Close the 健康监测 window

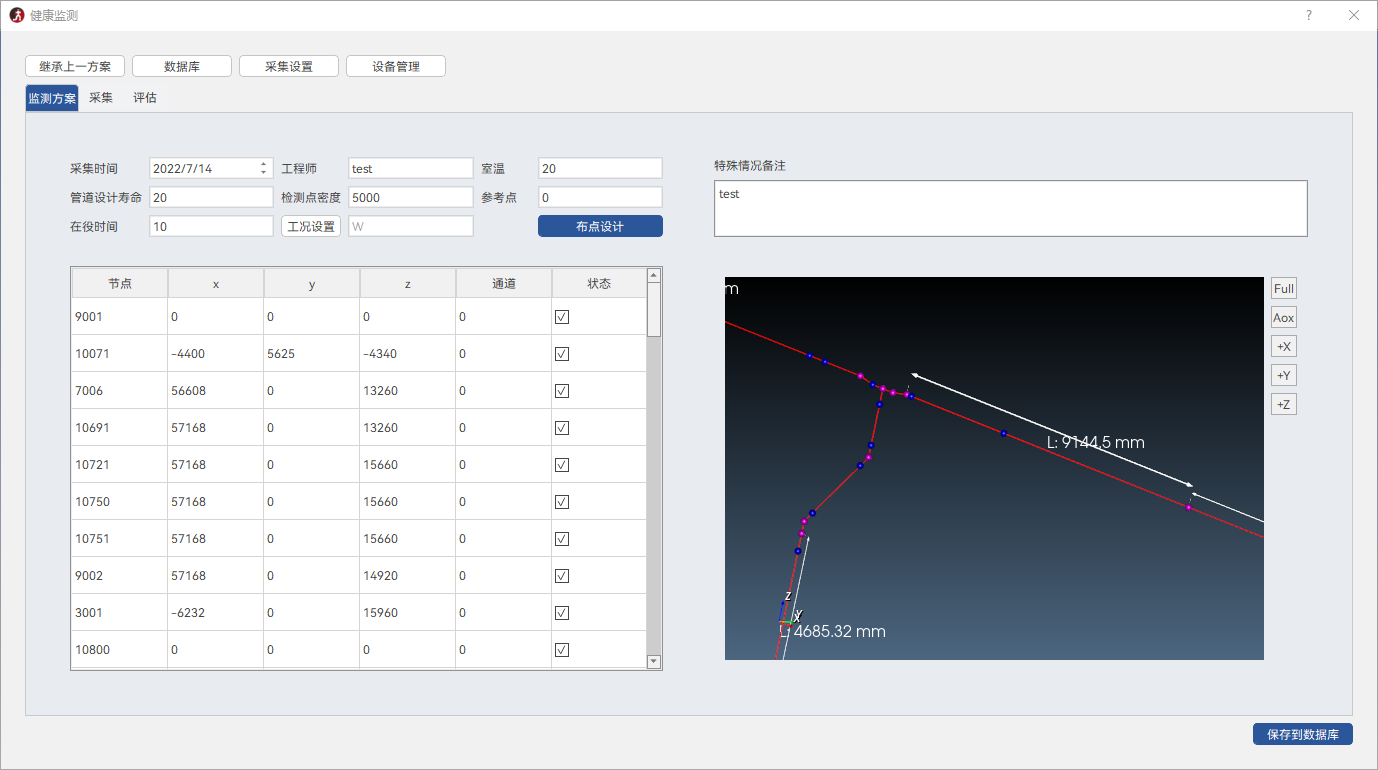[x=1354, y=15]
